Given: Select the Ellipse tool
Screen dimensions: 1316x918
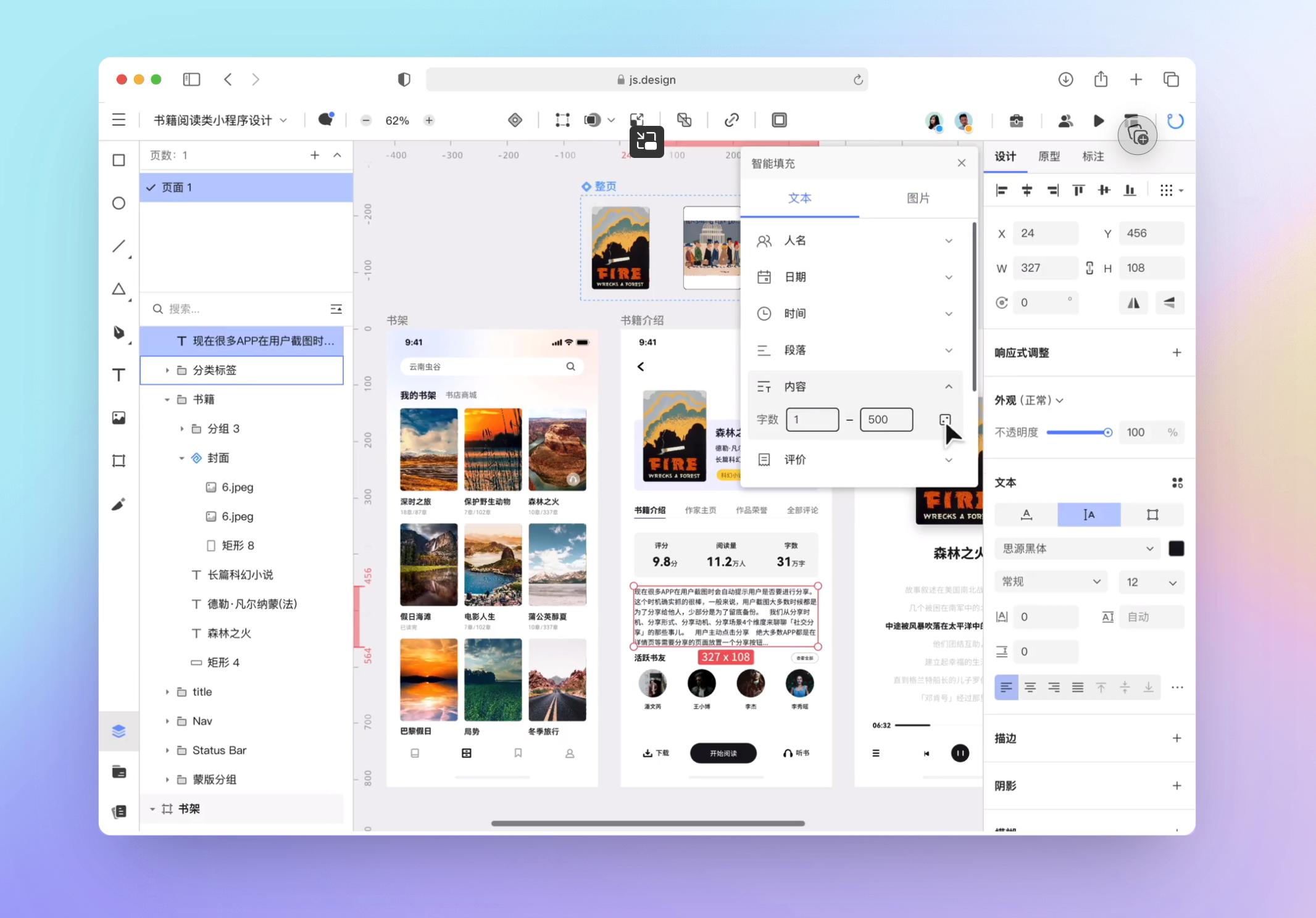Looking at the screenshot, I should coord(119,203).
